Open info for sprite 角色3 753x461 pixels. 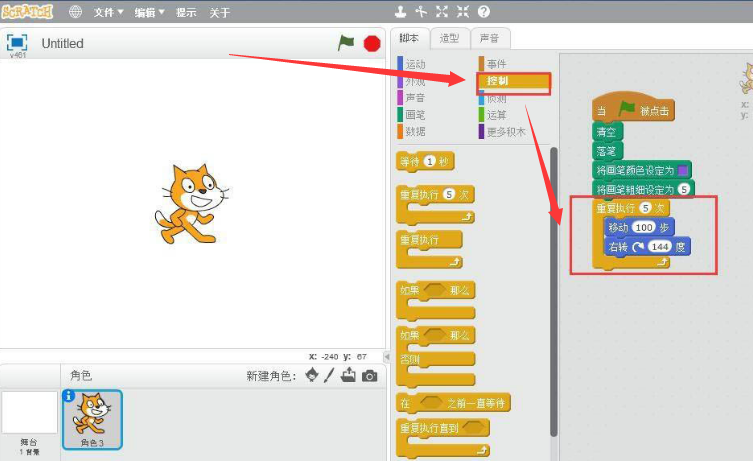tap(69, 395)
